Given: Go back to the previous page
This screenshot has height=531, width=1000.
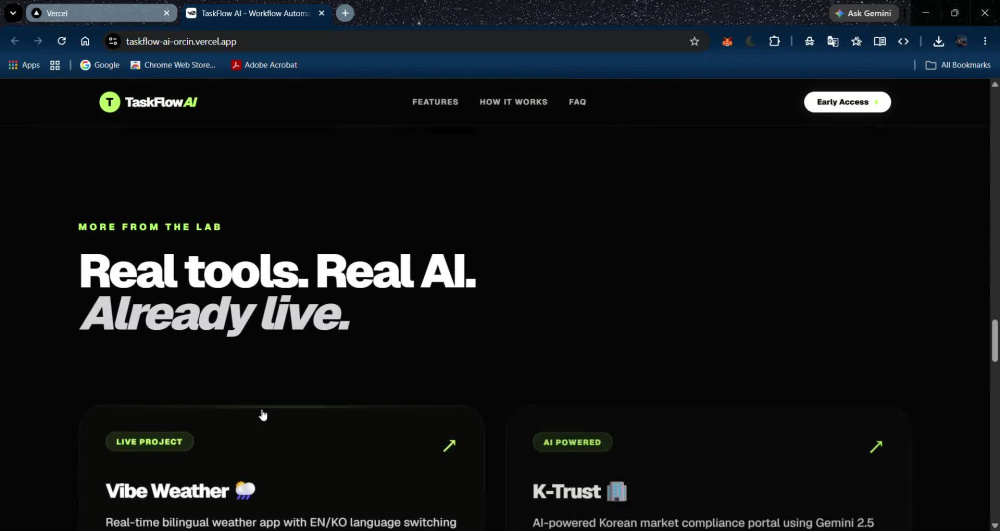Looking at the screenshot, I should coord(15,41).
